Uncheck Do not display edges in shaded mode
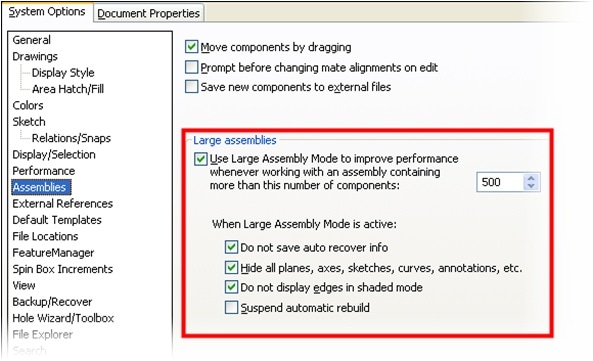 [231, 287]
